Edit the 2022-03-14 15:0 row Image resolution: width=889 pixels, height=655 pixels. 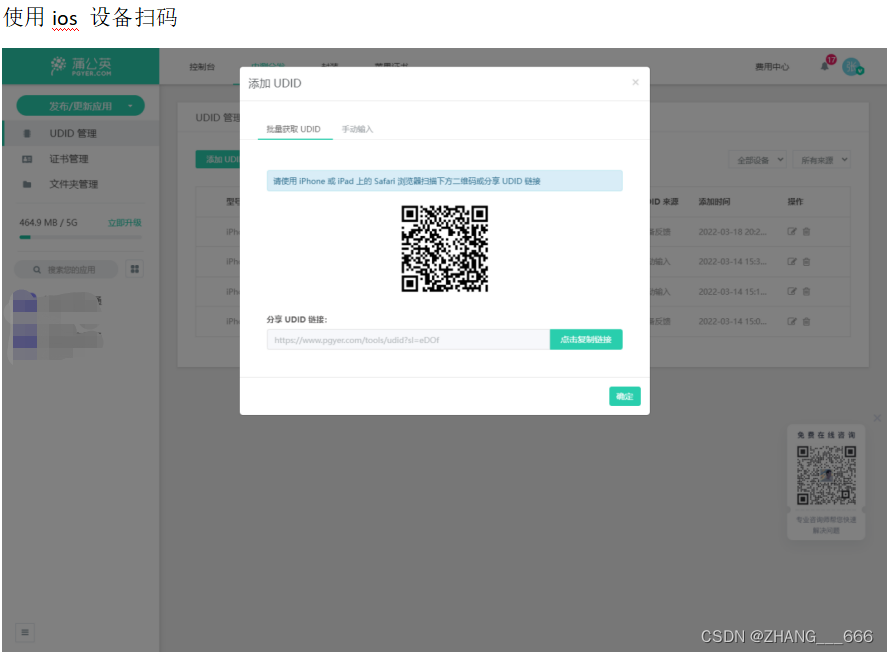coord(791,321)
